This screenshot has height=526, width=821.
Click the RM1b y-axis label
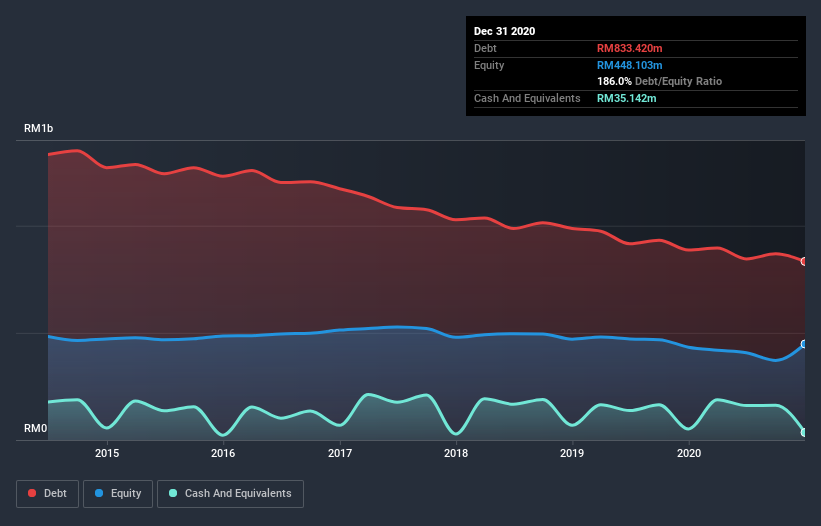(38, 128)
